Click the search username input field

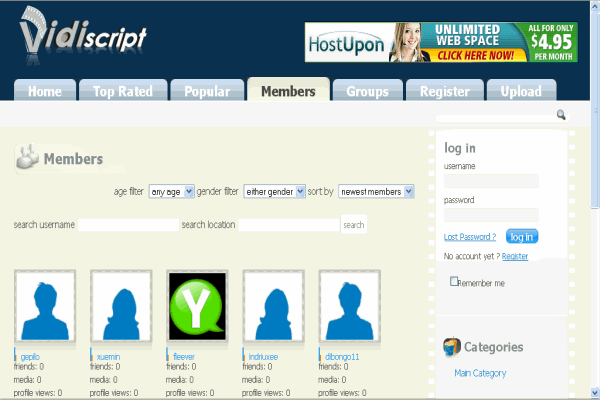click(128, 225)
